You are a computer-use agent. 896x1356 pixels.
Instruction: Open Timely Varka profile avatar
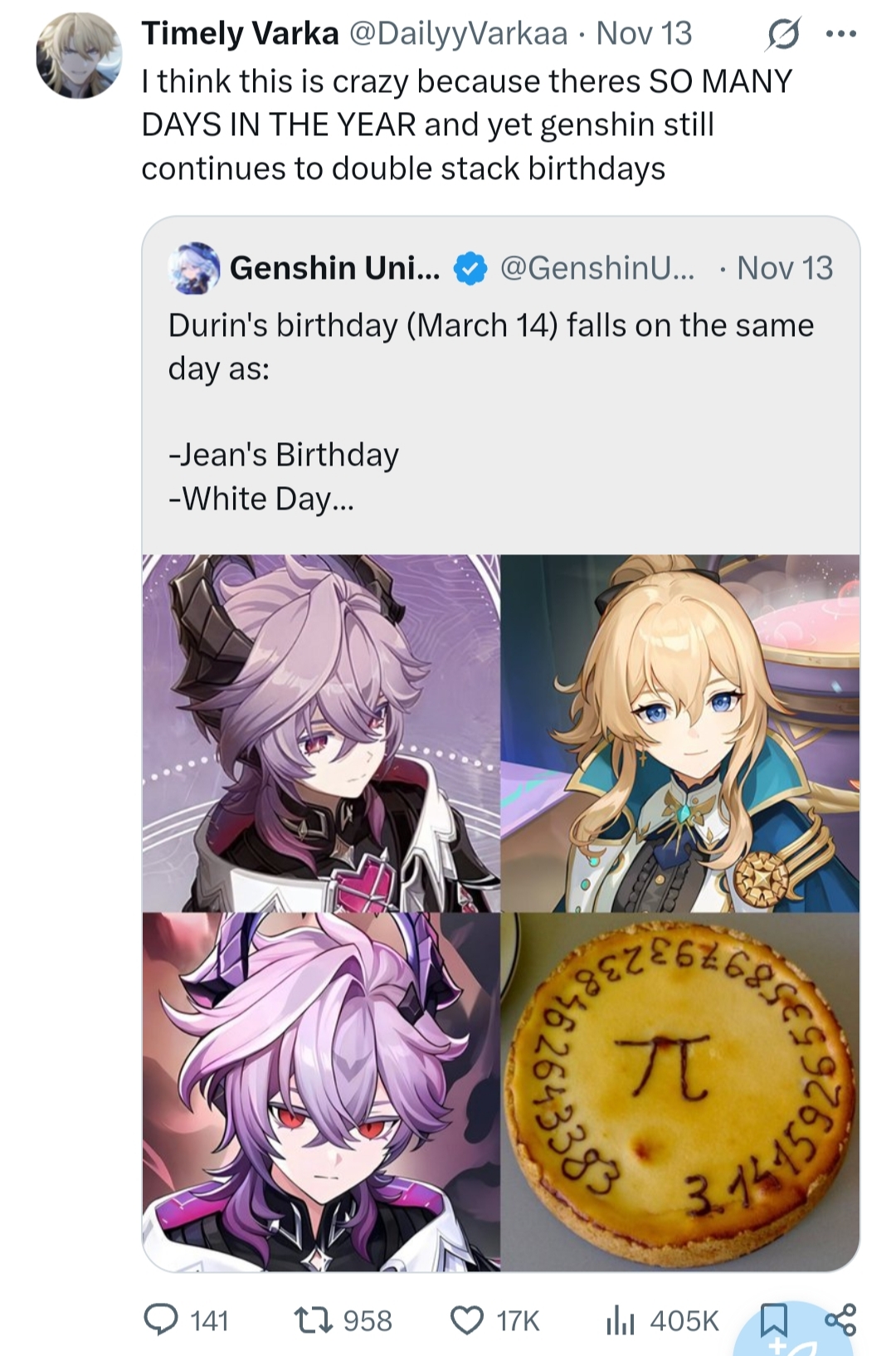[79, 56]
